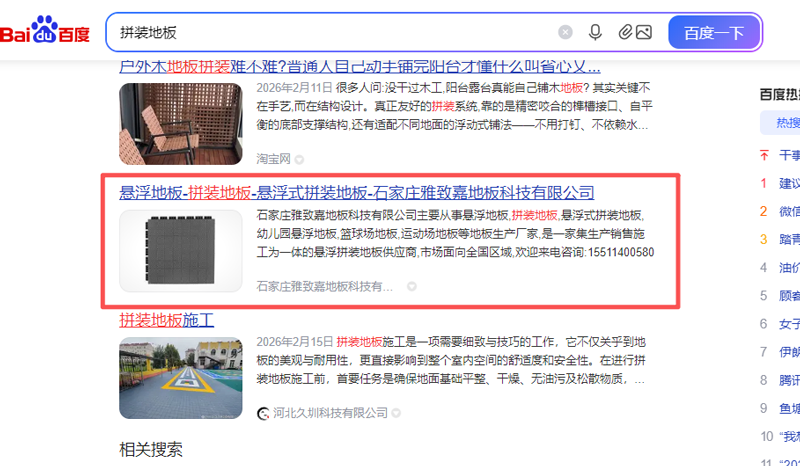Focus the 拼装地板 search input field
The width and height of the screenshot is (800, 466).
332,33
